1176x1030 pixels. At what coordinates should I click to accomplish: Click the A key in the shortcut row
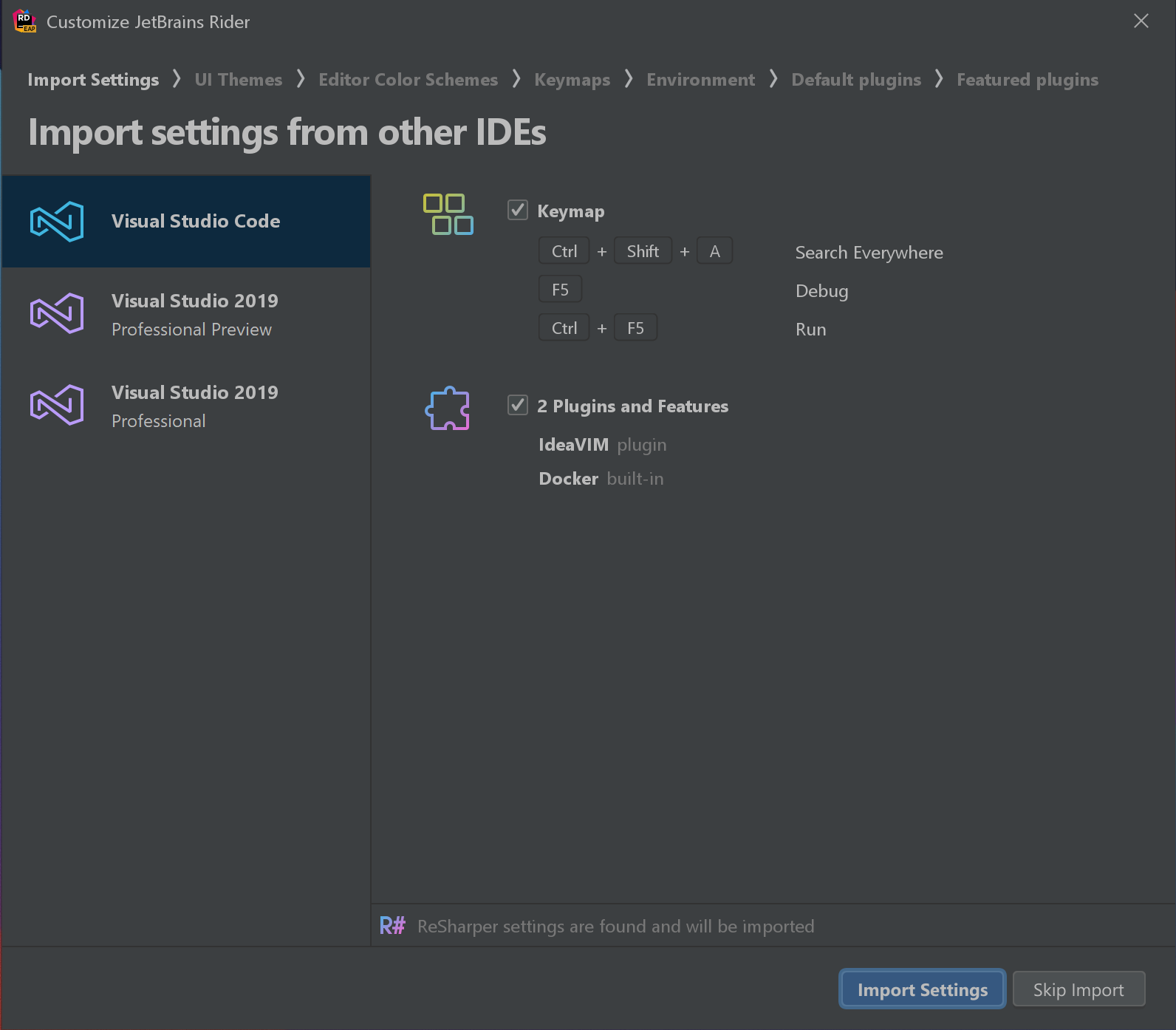click(x=715, y=251)
